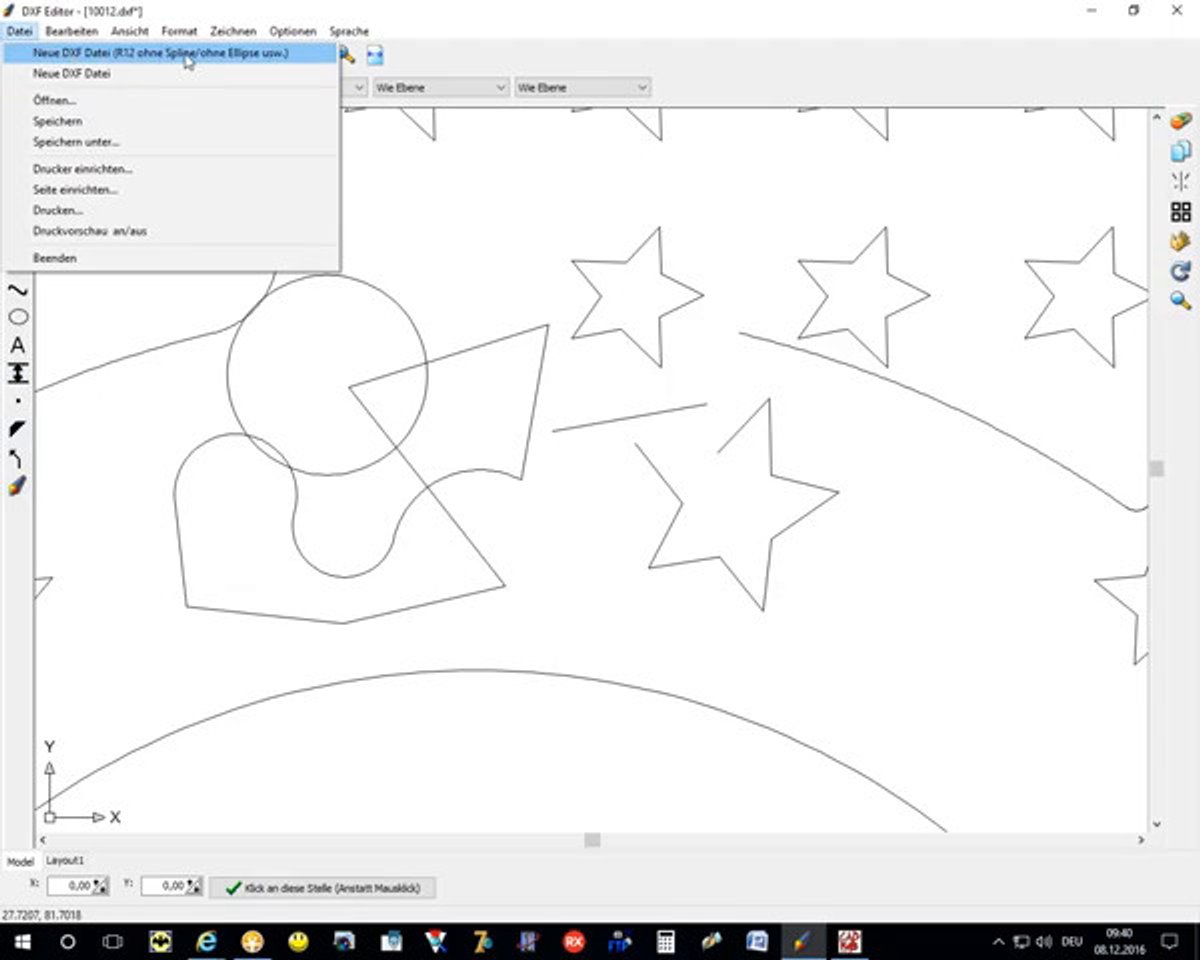The width and height of the screenshot is (1200, 960).
Task: Click the Copy objects icon in right sidebar
Action: (1180, 153)
